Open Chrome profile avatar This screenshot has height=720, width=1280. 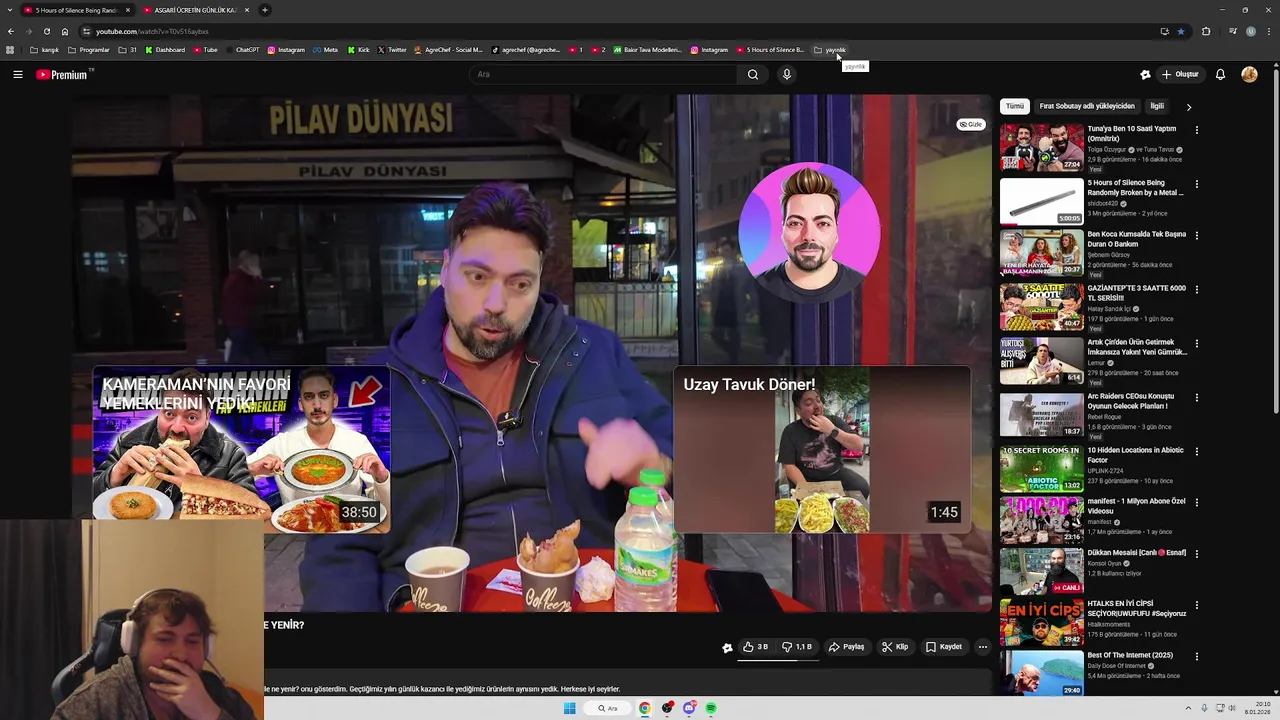(1250, 31)
